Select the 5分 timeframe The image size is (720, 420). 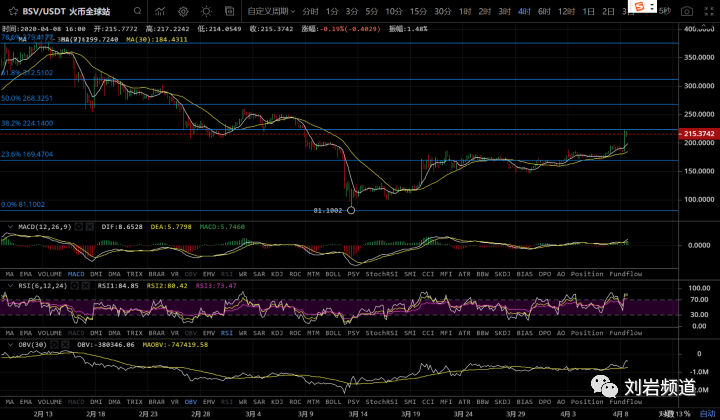point(371,11)
